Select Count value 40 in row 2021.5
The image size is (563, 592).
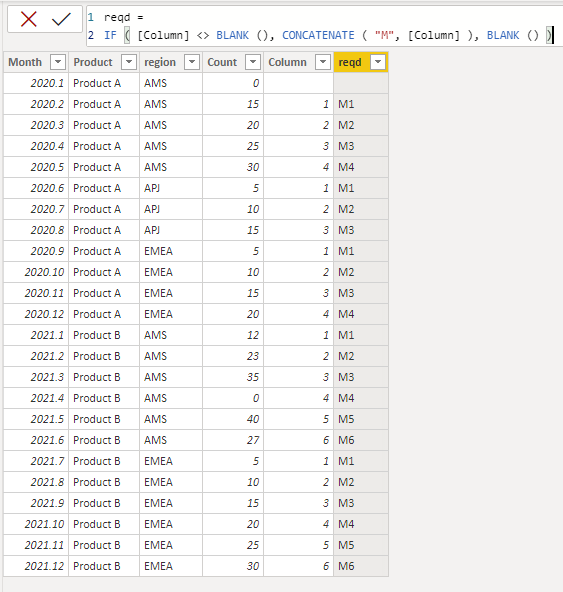click(233, 419)
